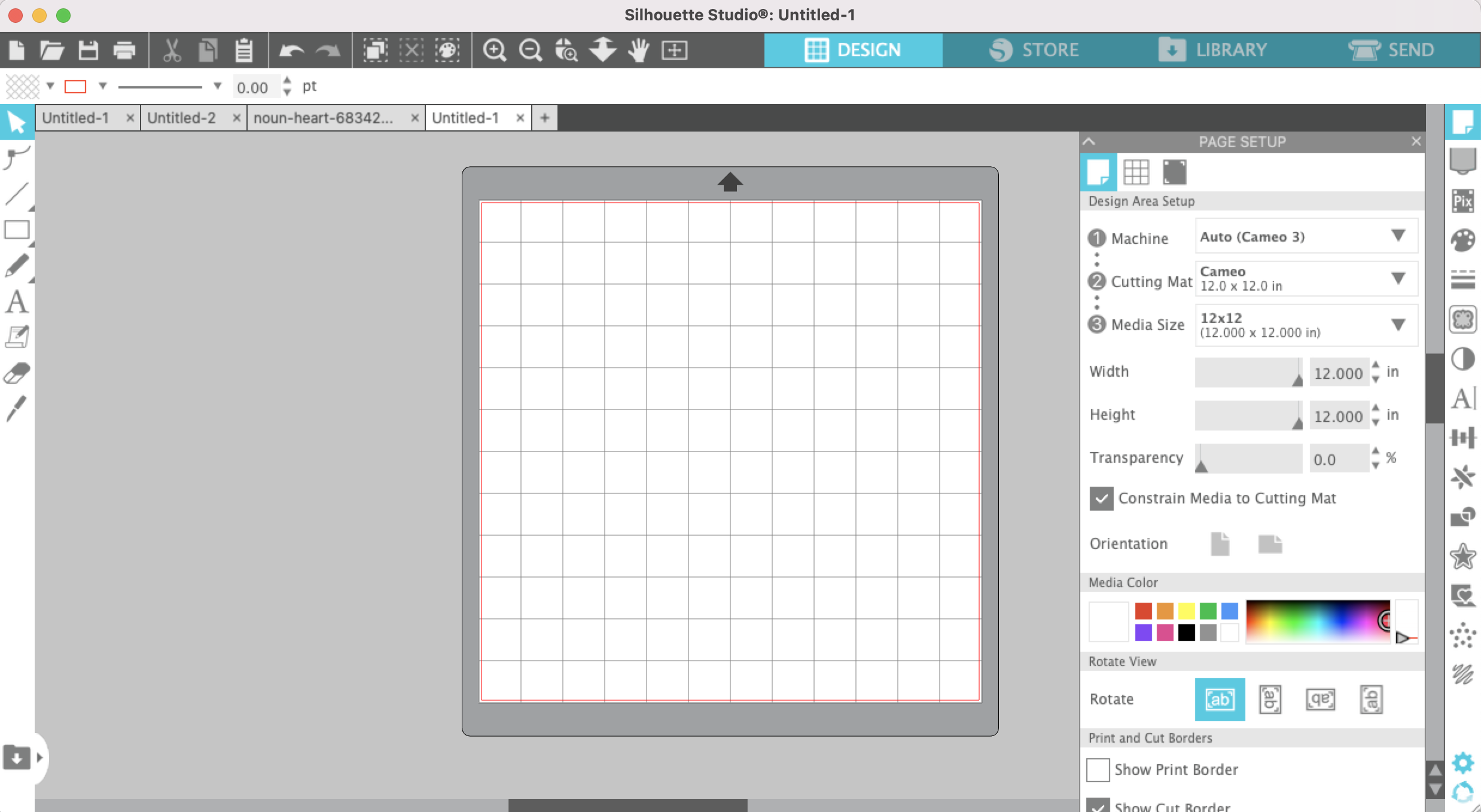This screenshot has height=812, width=1481.
Task: Expand the library drawer arrow
Action: (x=39, y=758)
